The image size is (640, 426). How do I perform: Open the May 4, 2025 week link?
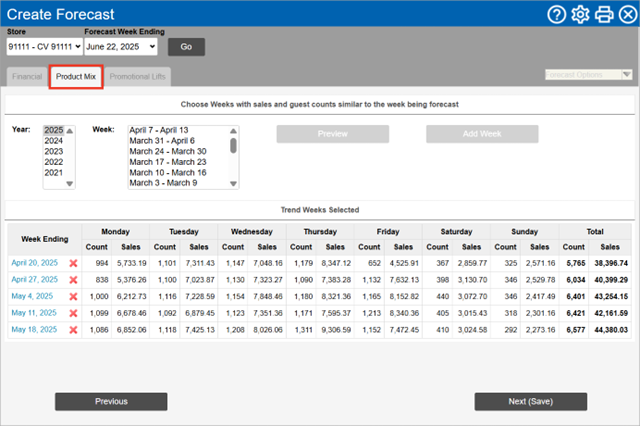tap(32, 296)
